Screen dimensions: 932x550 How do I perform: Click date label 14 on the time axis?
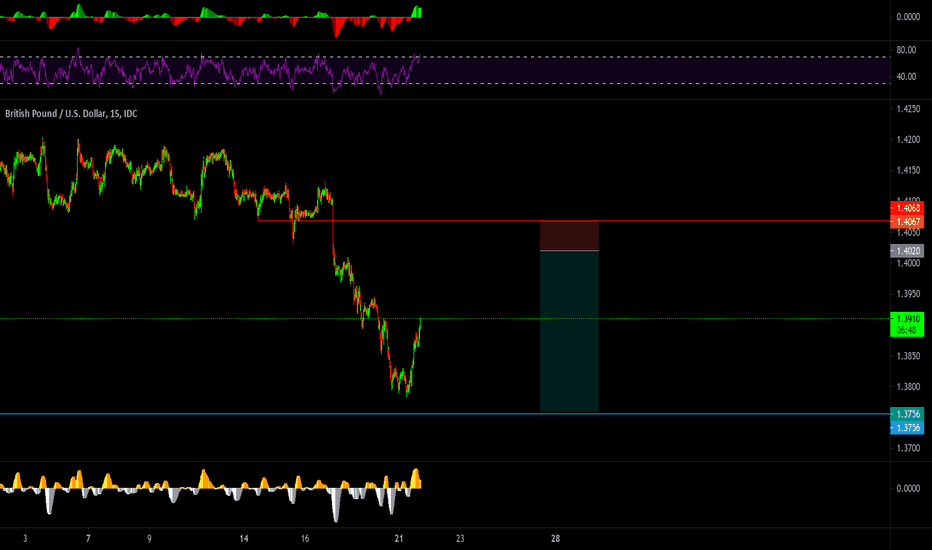pos(244,539)
